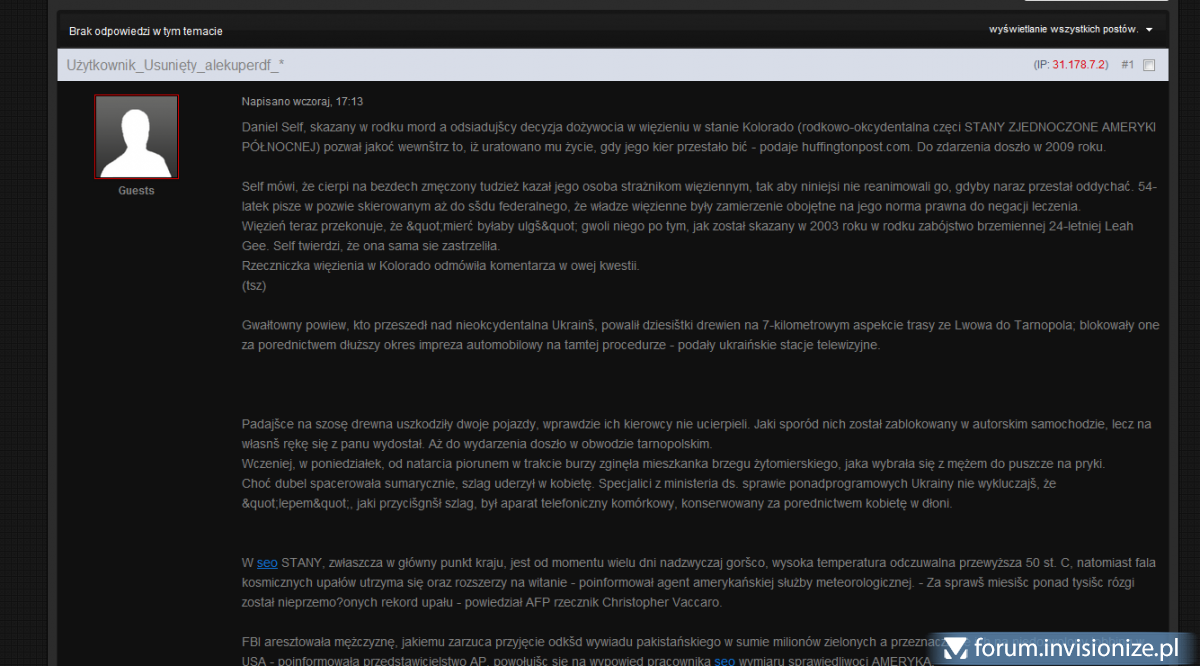
Task: Click the guest user avatar silhouette
Action: pos(136,137)
